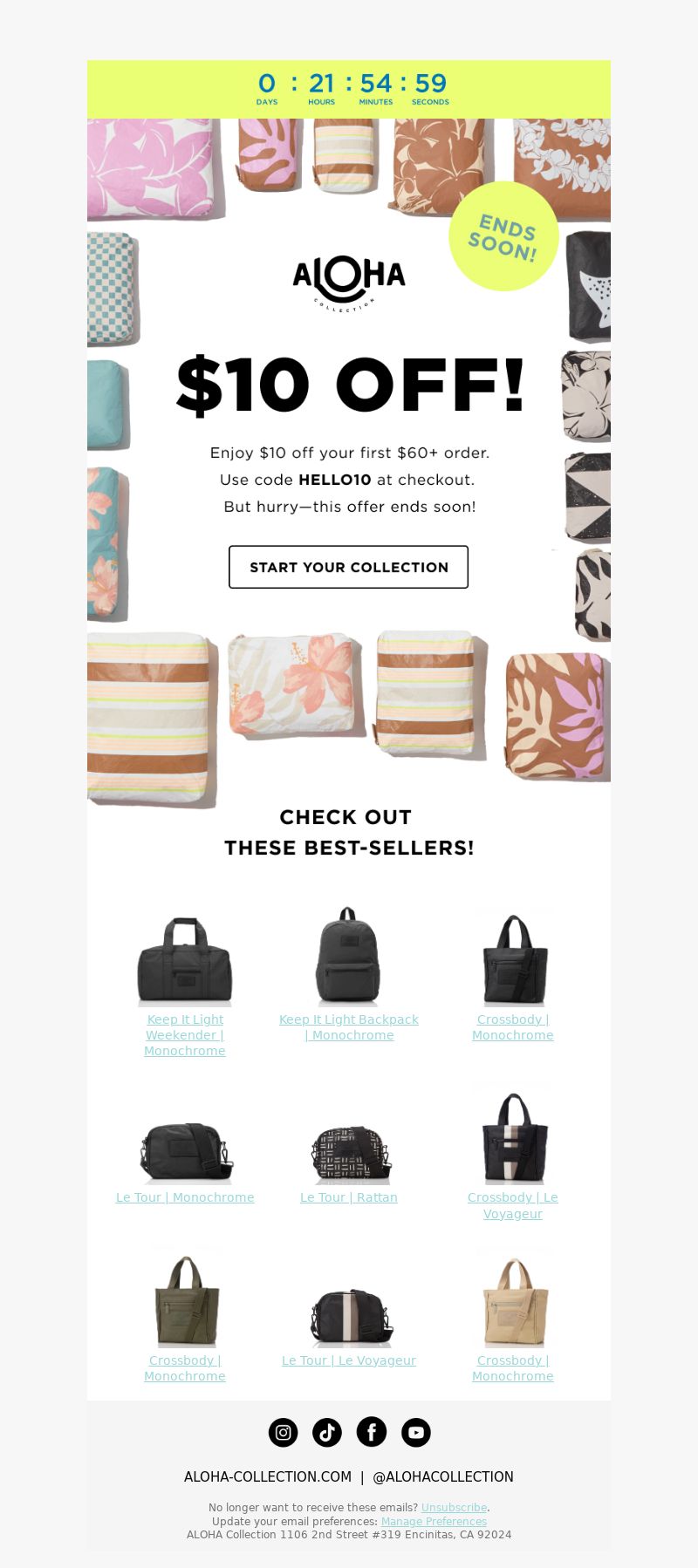Select the olive green crossbody tote image
Viewport: 698px width, 1568px height.
185,1301
